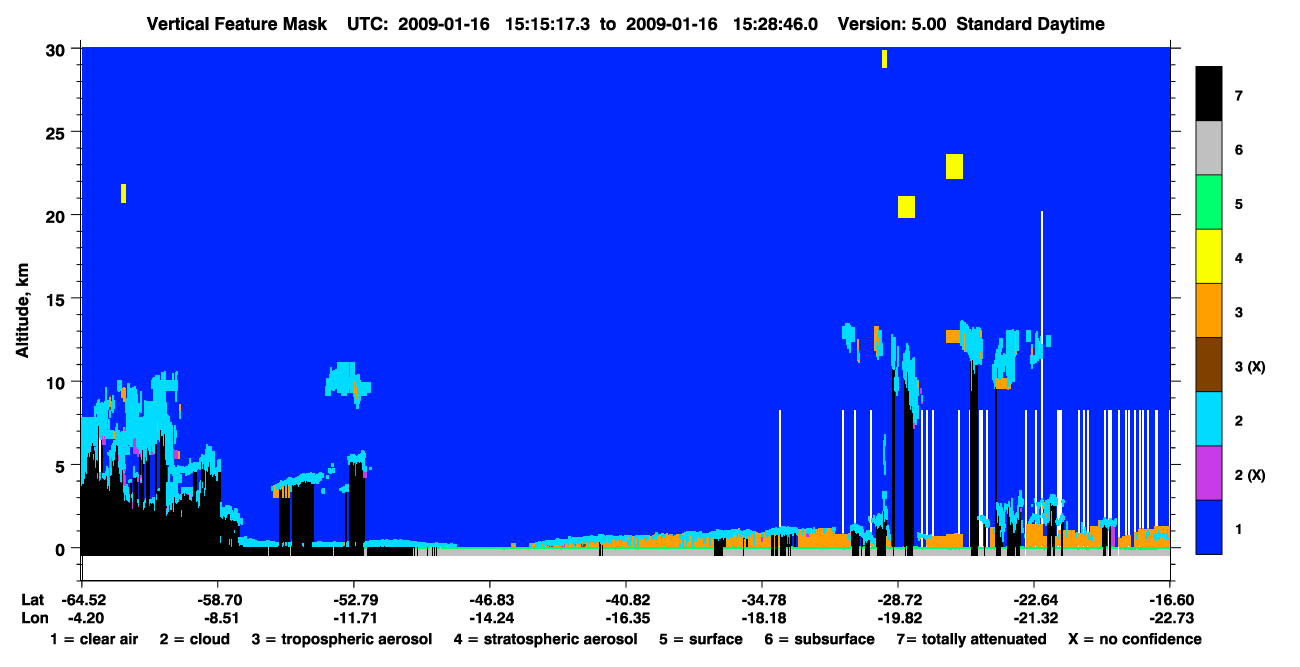Click the 'Lon' row label
The image size is (1300, 667).
coord(33,618)
